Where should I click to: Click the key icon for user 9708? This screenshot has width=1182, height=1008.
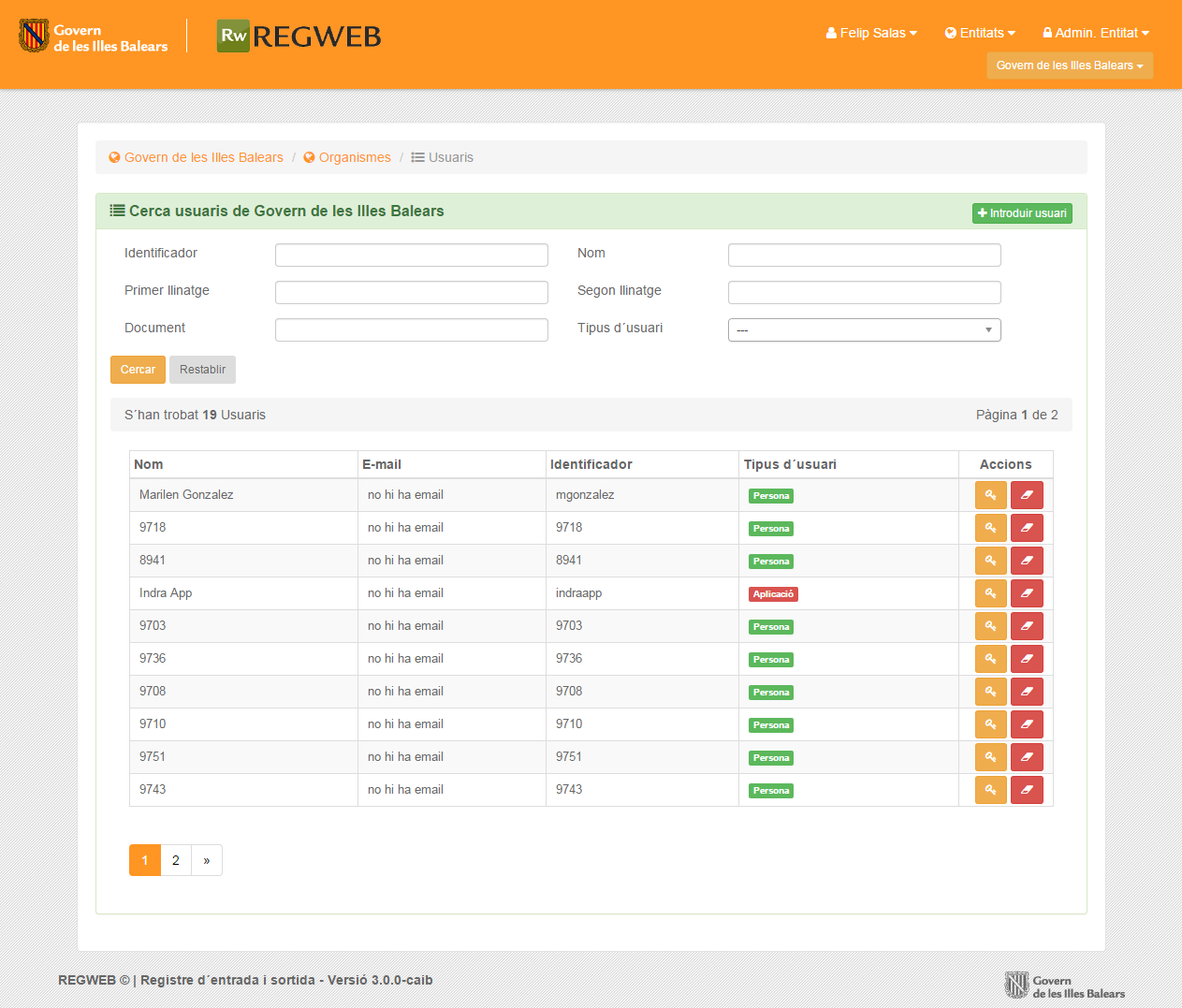[x=990, y=692]
